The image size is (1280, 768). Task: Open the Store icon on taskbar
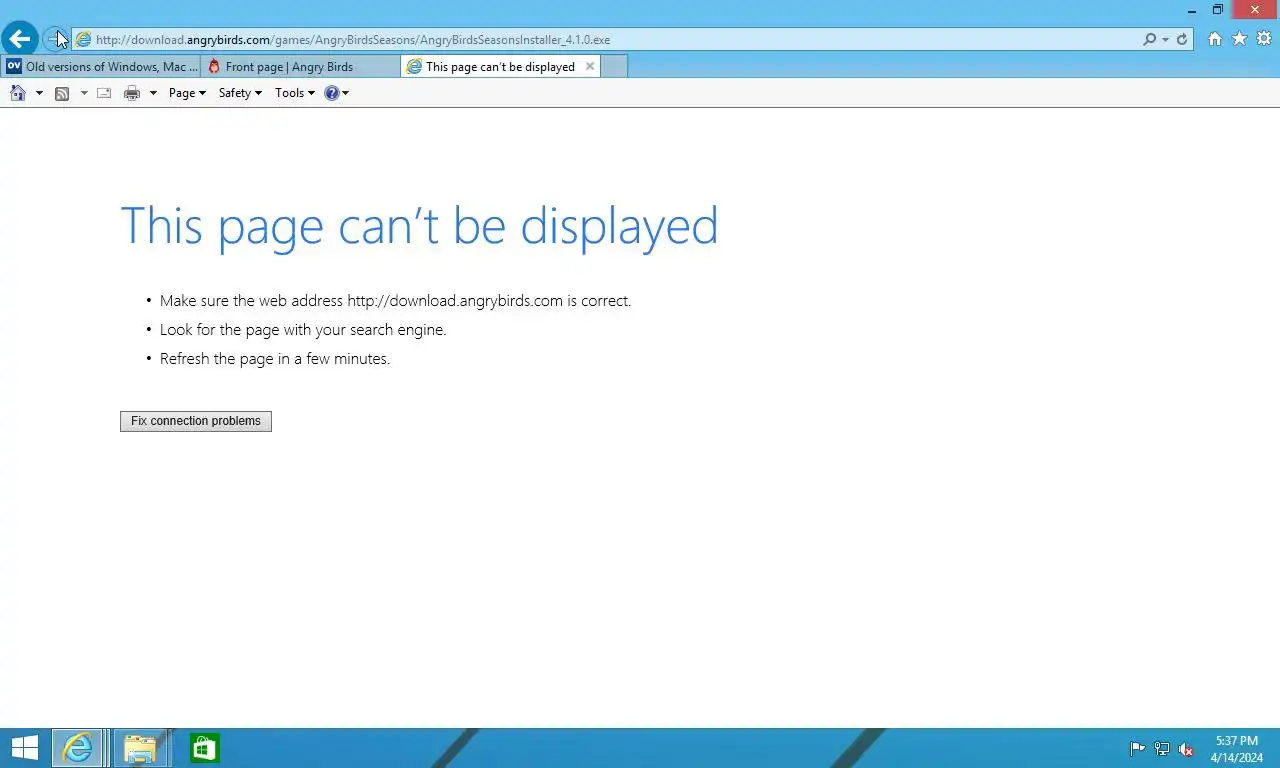click(x=204, y=748)
